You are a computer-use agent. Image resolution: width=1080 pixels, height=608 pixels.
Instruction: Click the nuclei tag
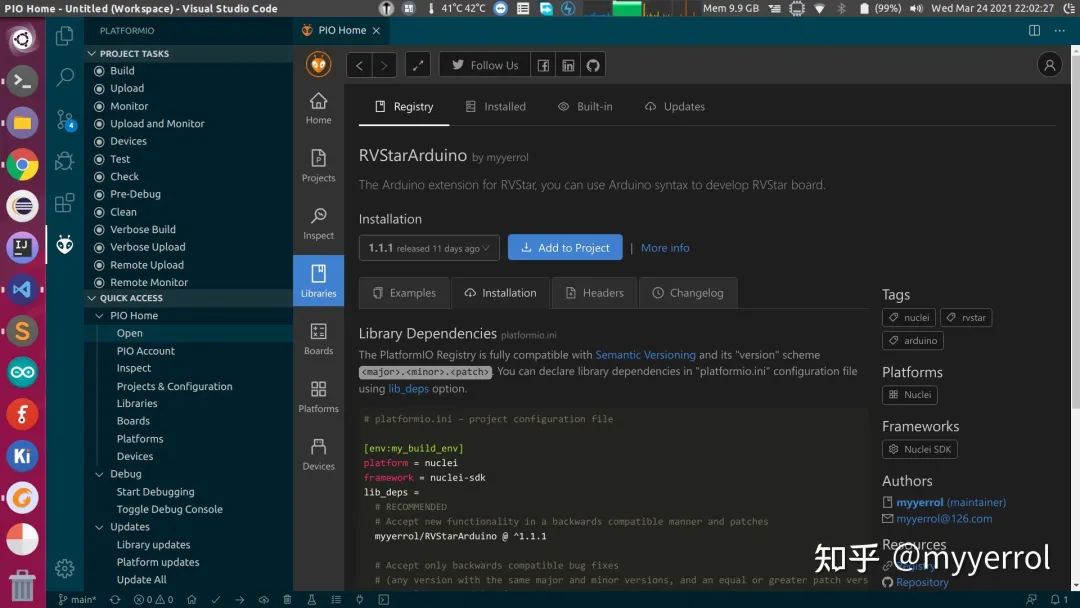click(908, 317)
